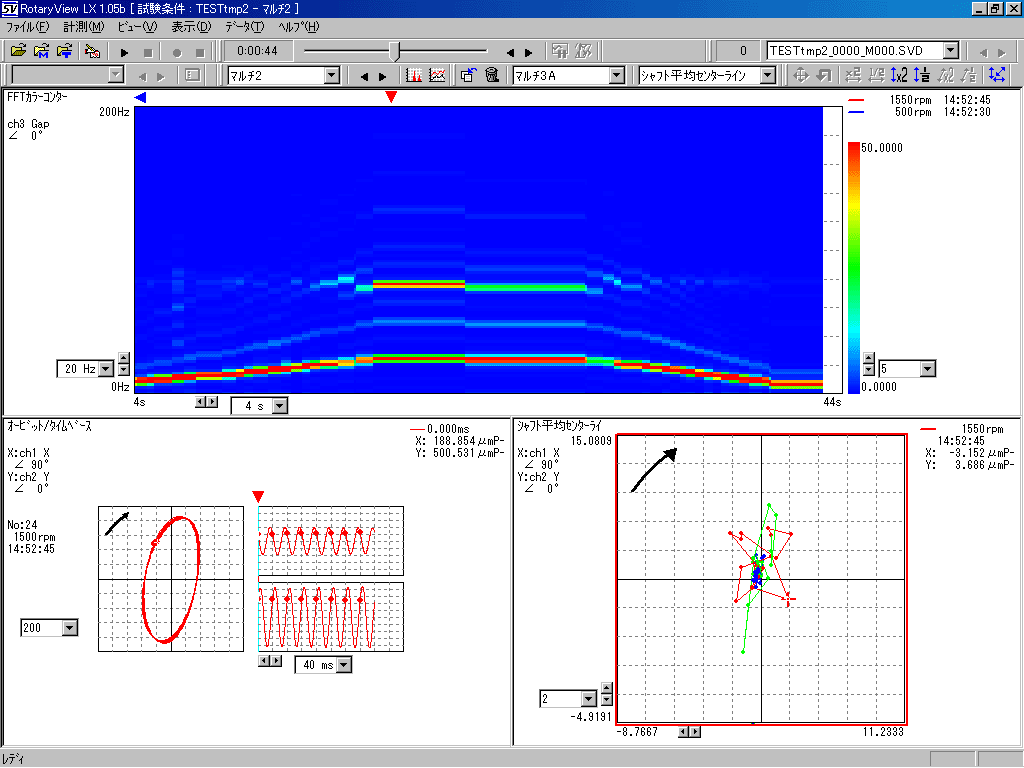Click the shaft average centerline plot
This screenshot has width=1024, height=768.
(761, 579)
